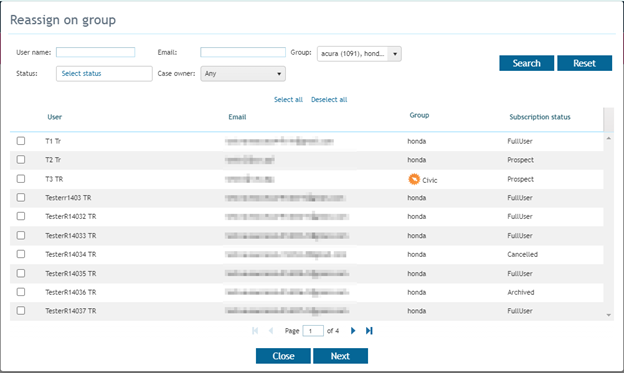Viewport: 624px width, 373px height.
Task: Open the Select status field
Action: 104,74
